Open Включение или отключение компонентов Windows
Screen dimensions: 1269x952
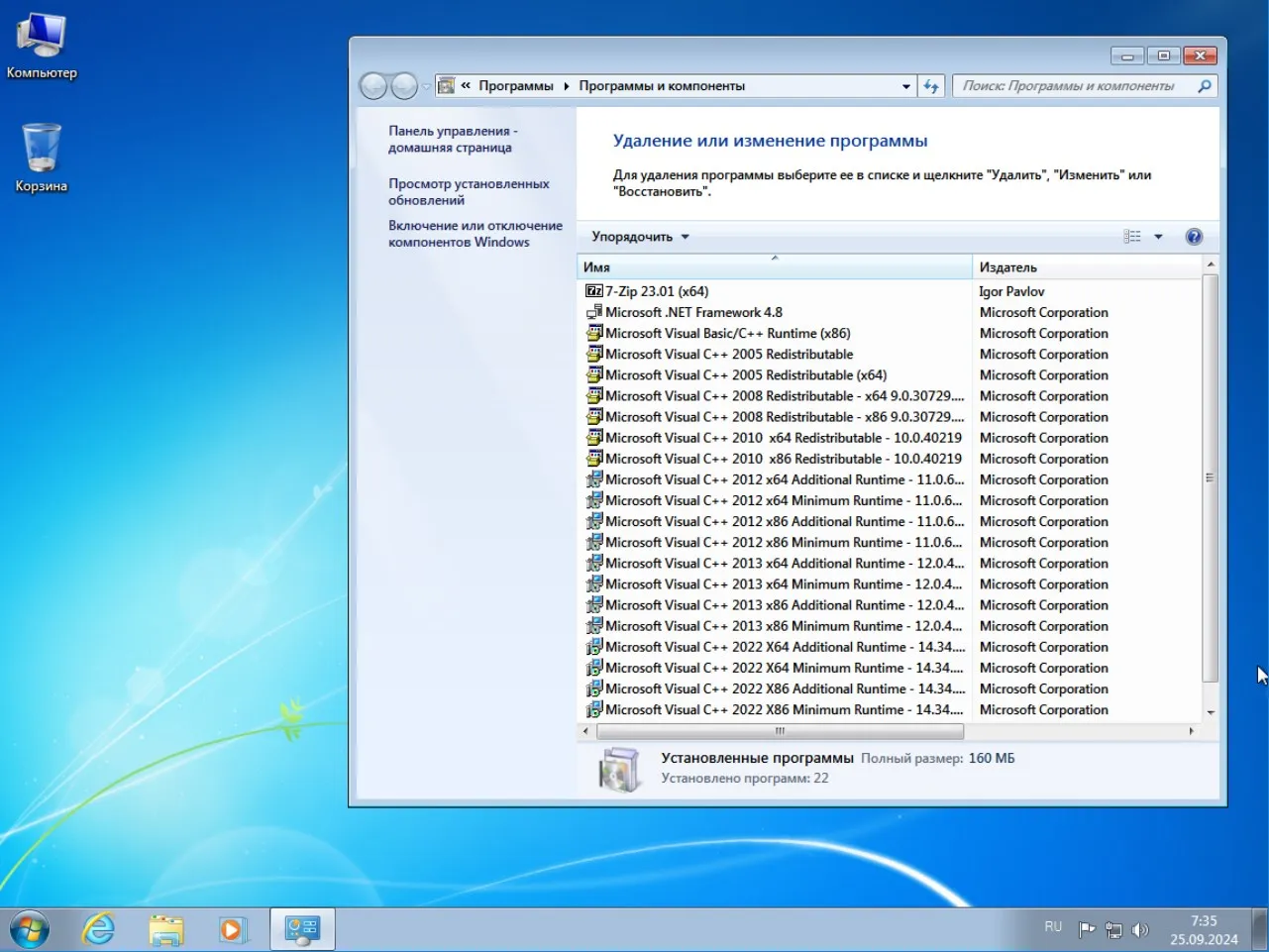(476, 234)
